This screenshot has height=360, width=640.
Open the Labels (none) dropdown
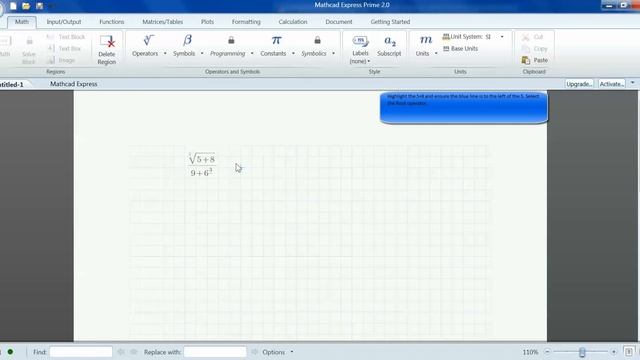[360, 61]
